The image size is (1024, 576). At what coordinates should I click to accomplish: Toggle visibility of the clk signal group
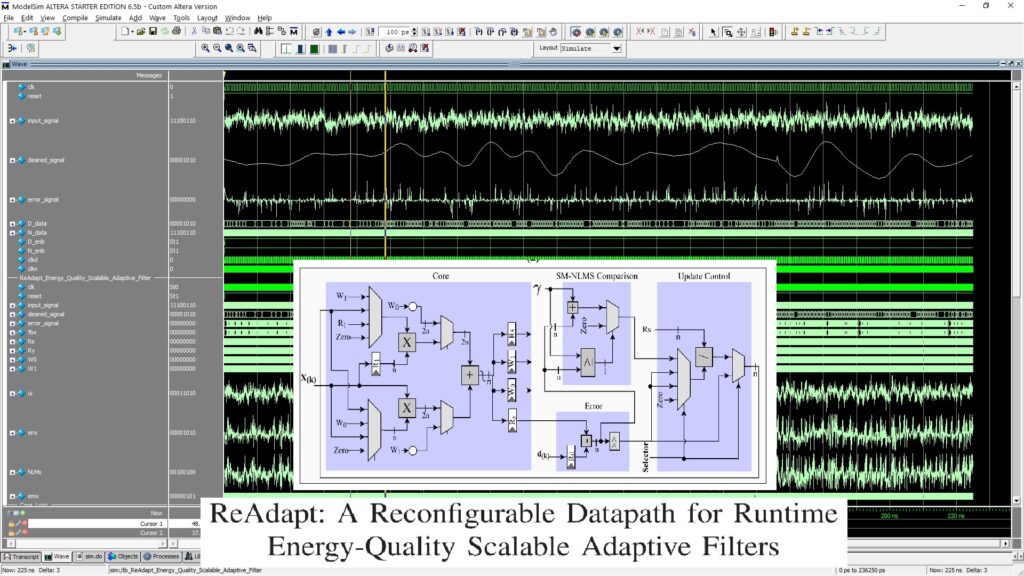point(20,86)
